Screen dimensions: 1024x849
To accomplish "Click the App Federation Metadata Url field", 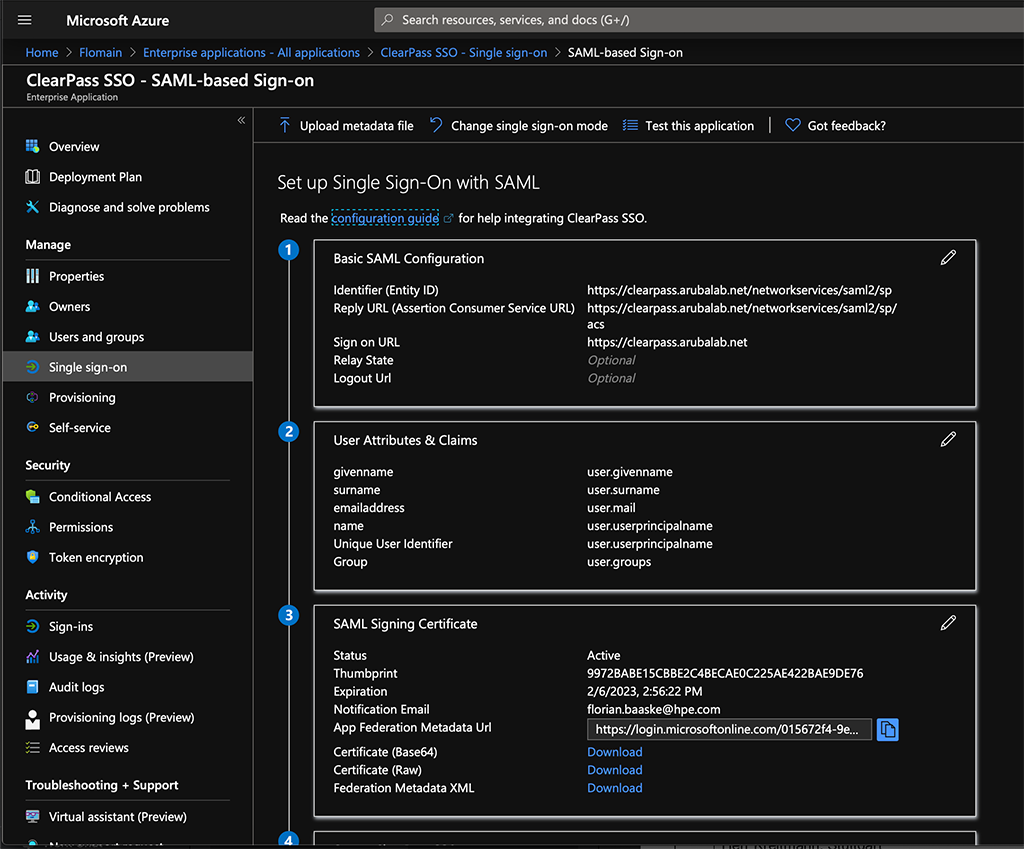I will [x=729, y=729].
